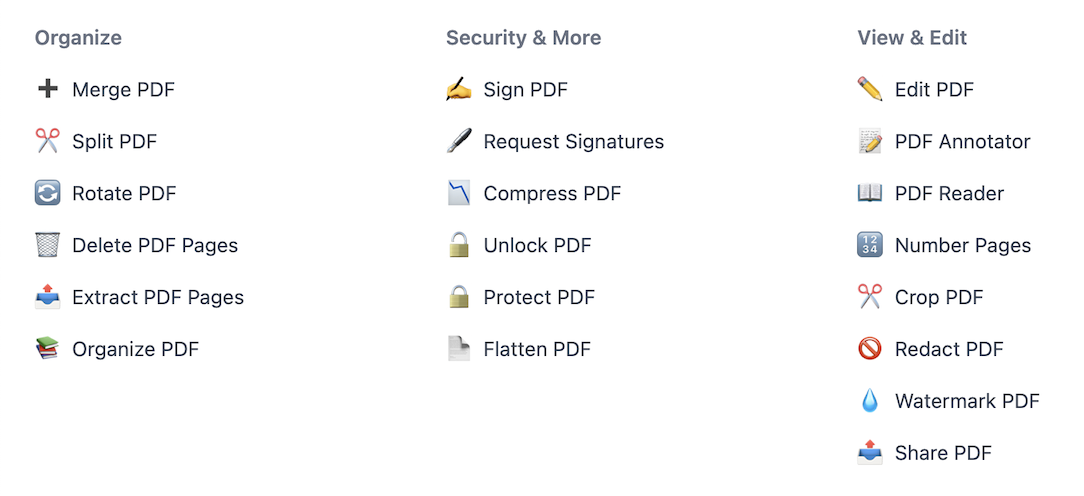Click the plus icon beside Merge PDF
This screenshot has width=1084, height=496.
point(47,89)
